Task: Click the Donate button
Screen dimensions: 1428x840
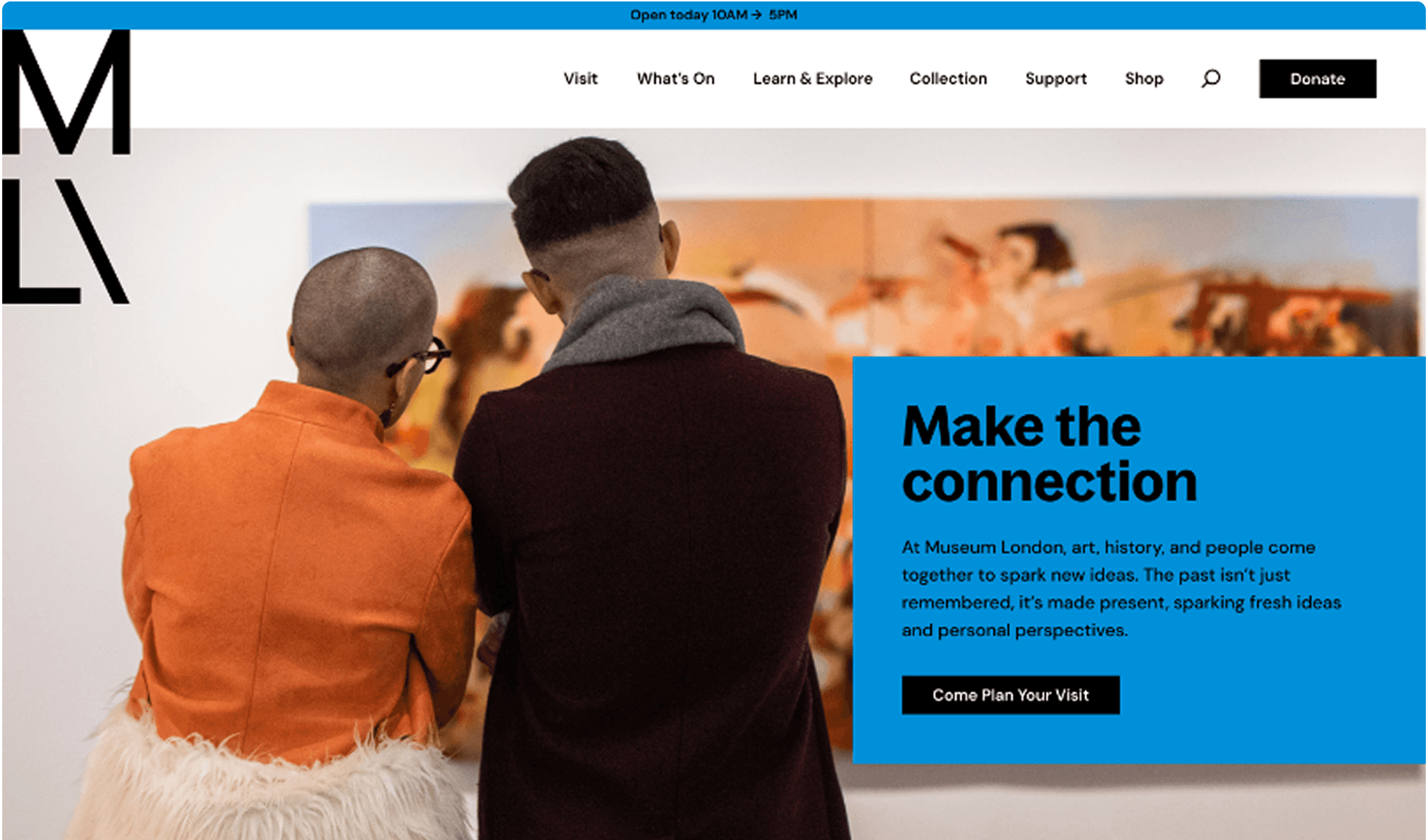Action: (1317, 79)
